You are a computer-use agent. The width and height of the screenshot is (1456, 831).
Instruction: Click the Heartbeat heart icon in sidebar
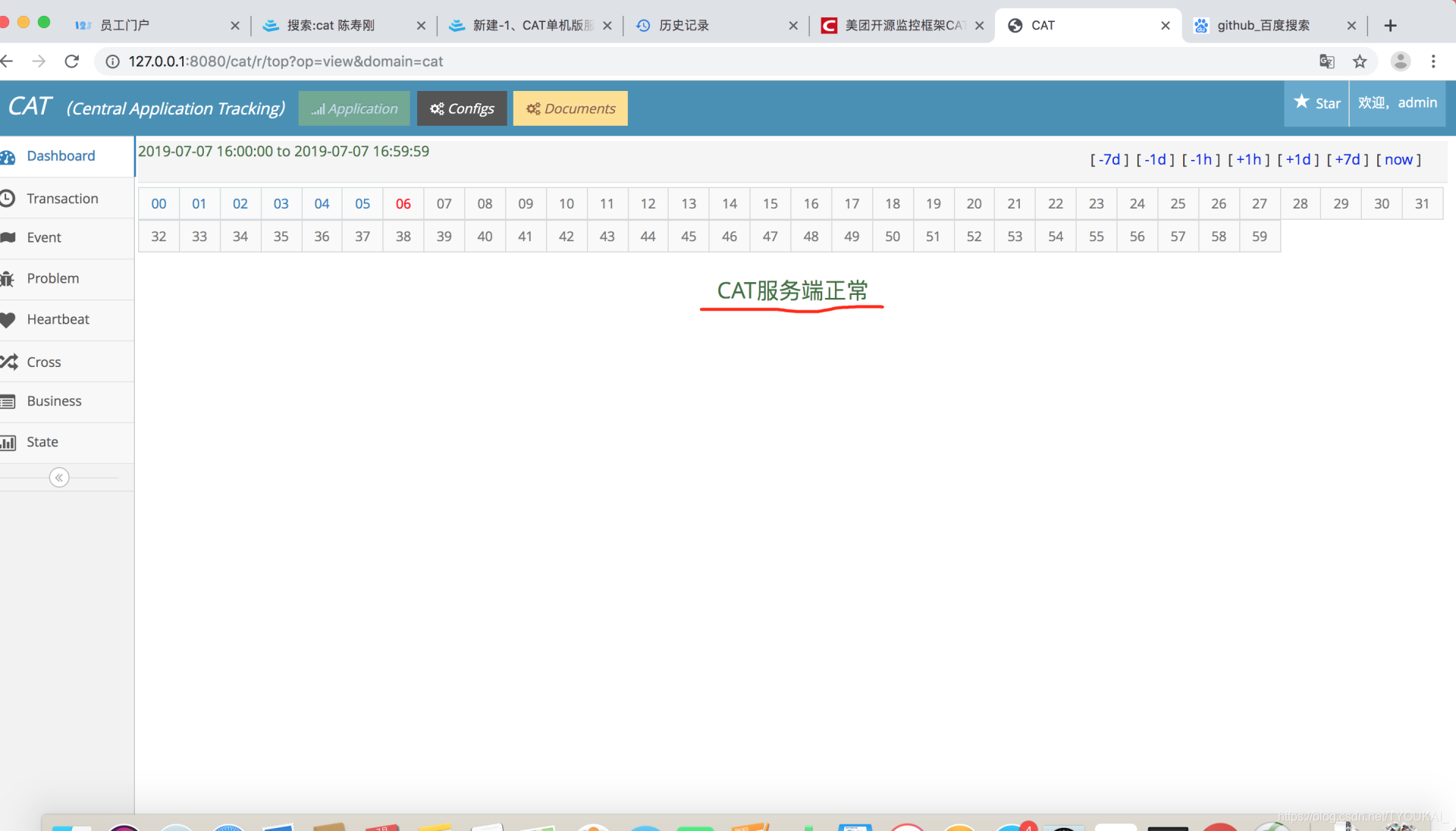tap(8, 320)
